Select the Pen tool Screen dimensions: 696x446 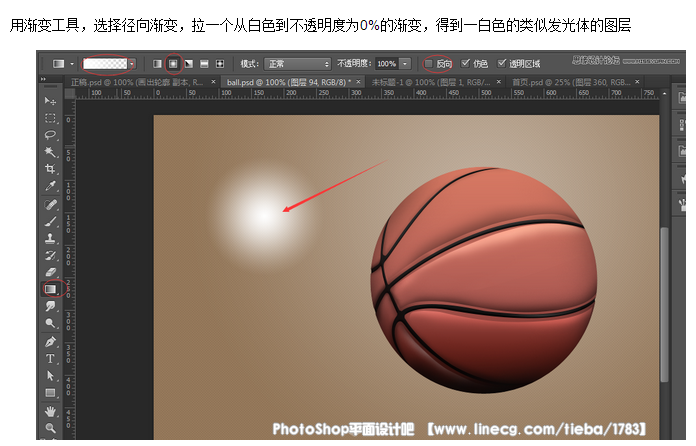tap(50, 342)
